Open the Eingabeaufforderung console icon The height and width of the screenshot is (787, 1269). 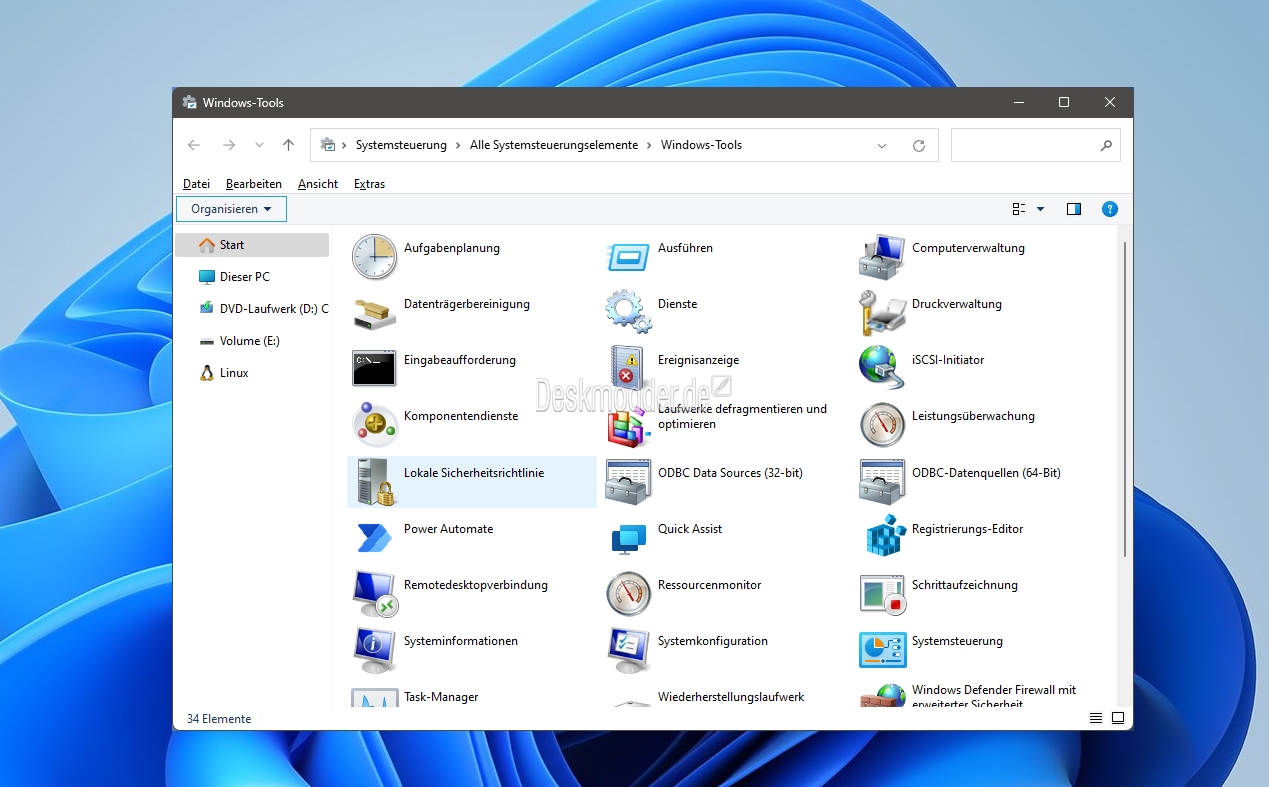click(x=374, y=368)
